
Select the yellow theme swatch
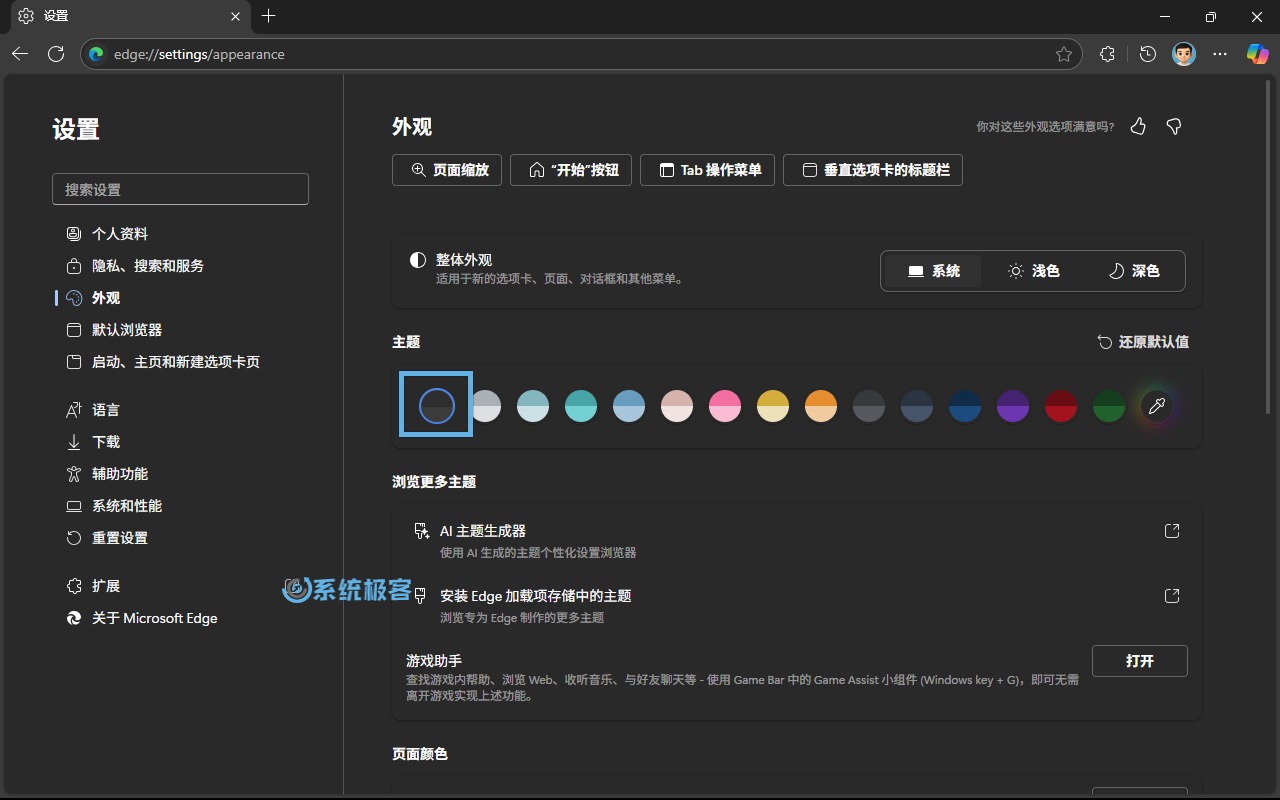pyautogui.click(x=773, y=406)
